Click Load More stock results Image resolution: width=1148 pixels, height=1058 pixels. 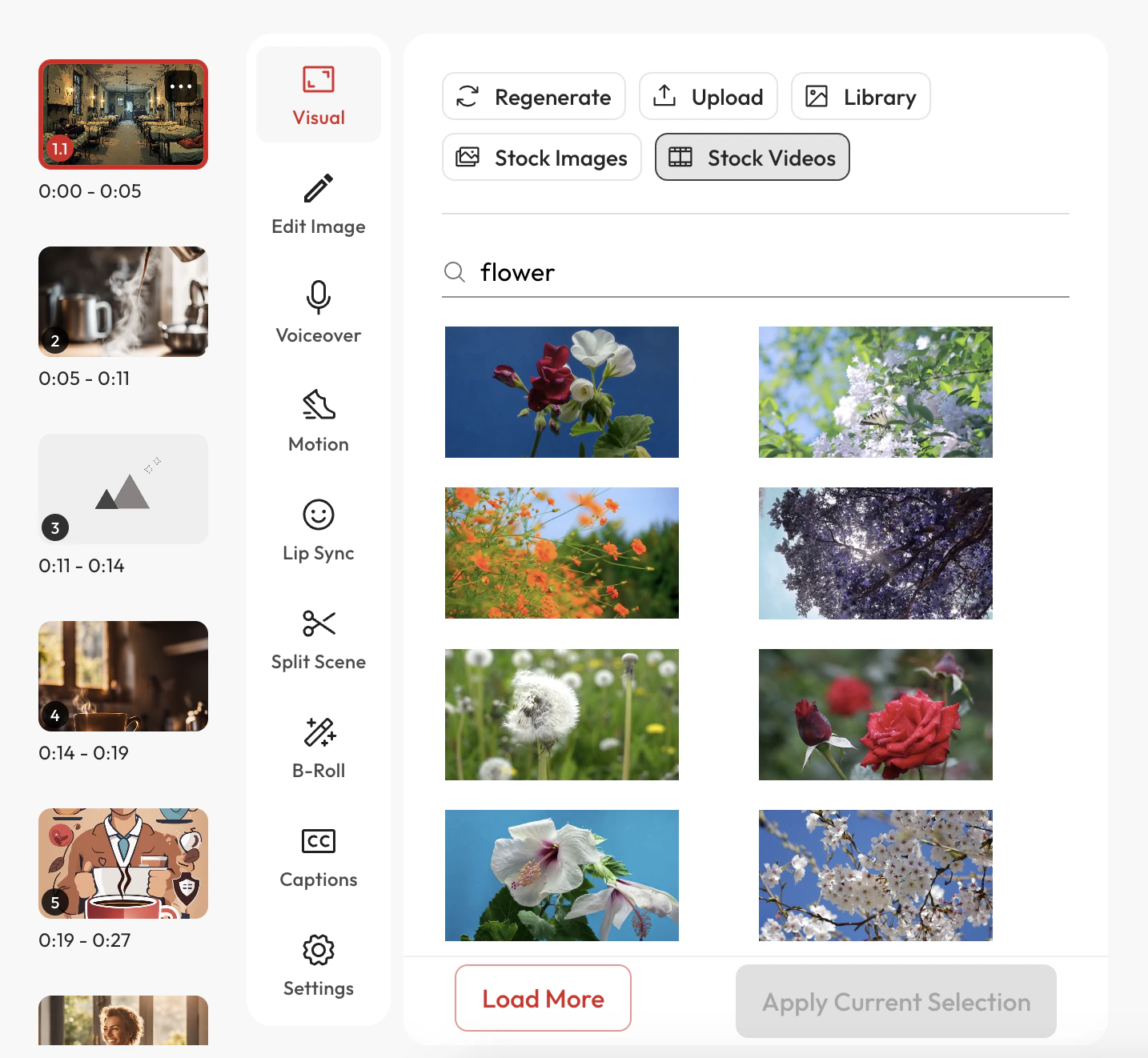point(543,999)
